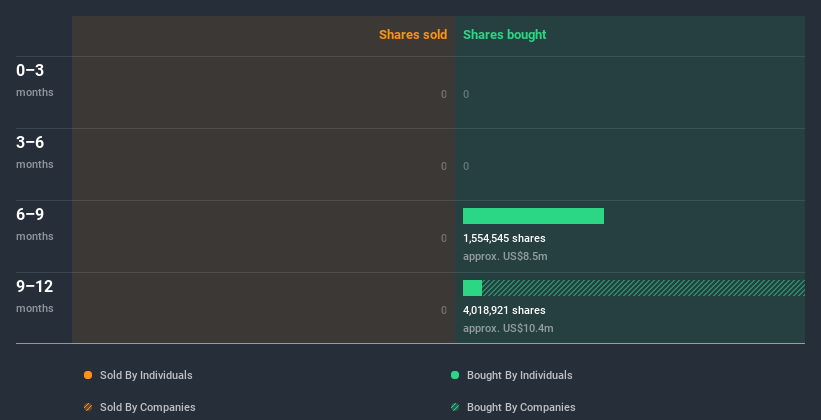The height and width of the screenshot is (420, 821).
Task: Select the approx. US$10.4m value text
Action: click(x=508, y=328)
